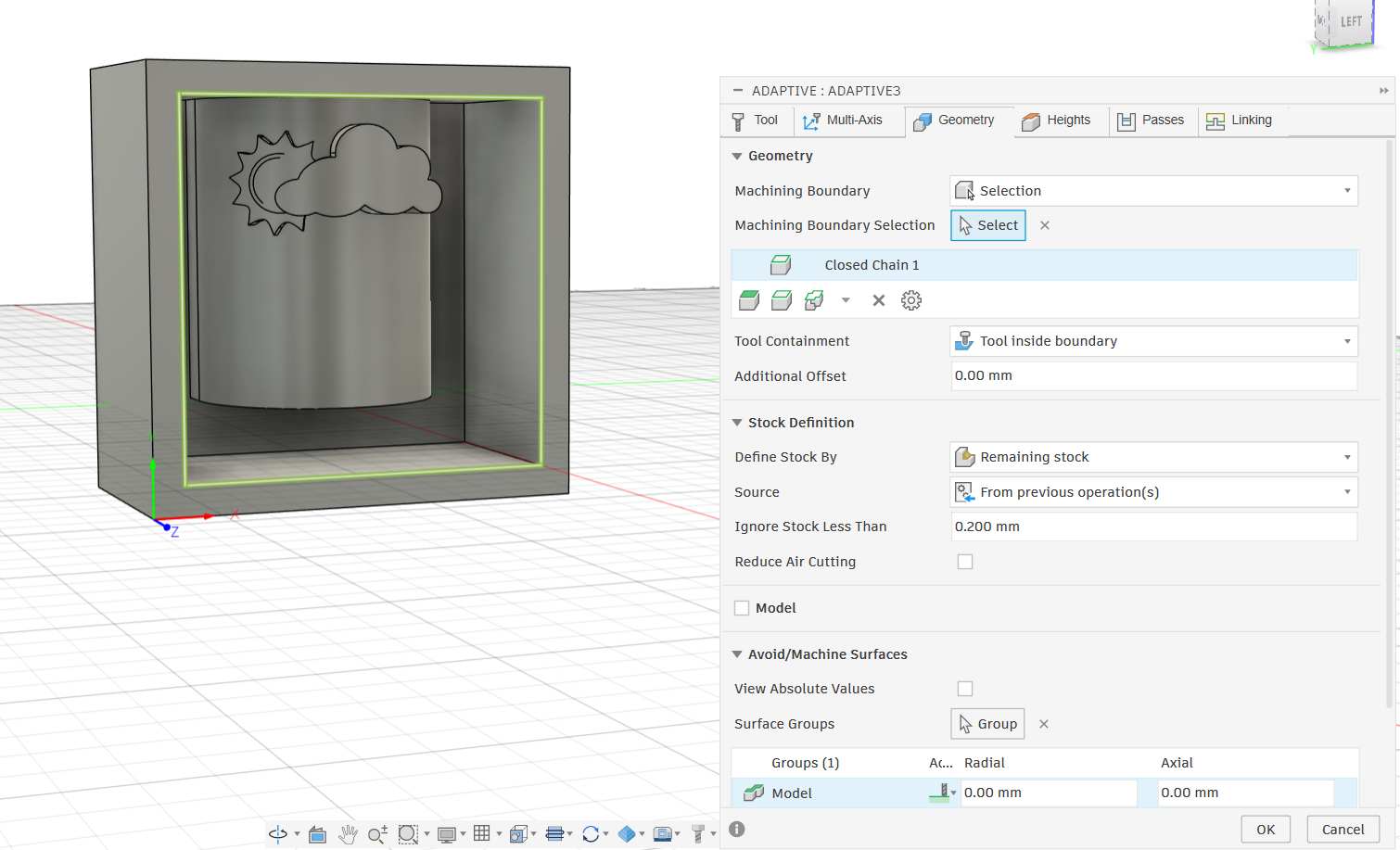Click the blue stacked layers toolbar icon
Image resolution: width=1400 pixels, height=850 pixels.
554,833
